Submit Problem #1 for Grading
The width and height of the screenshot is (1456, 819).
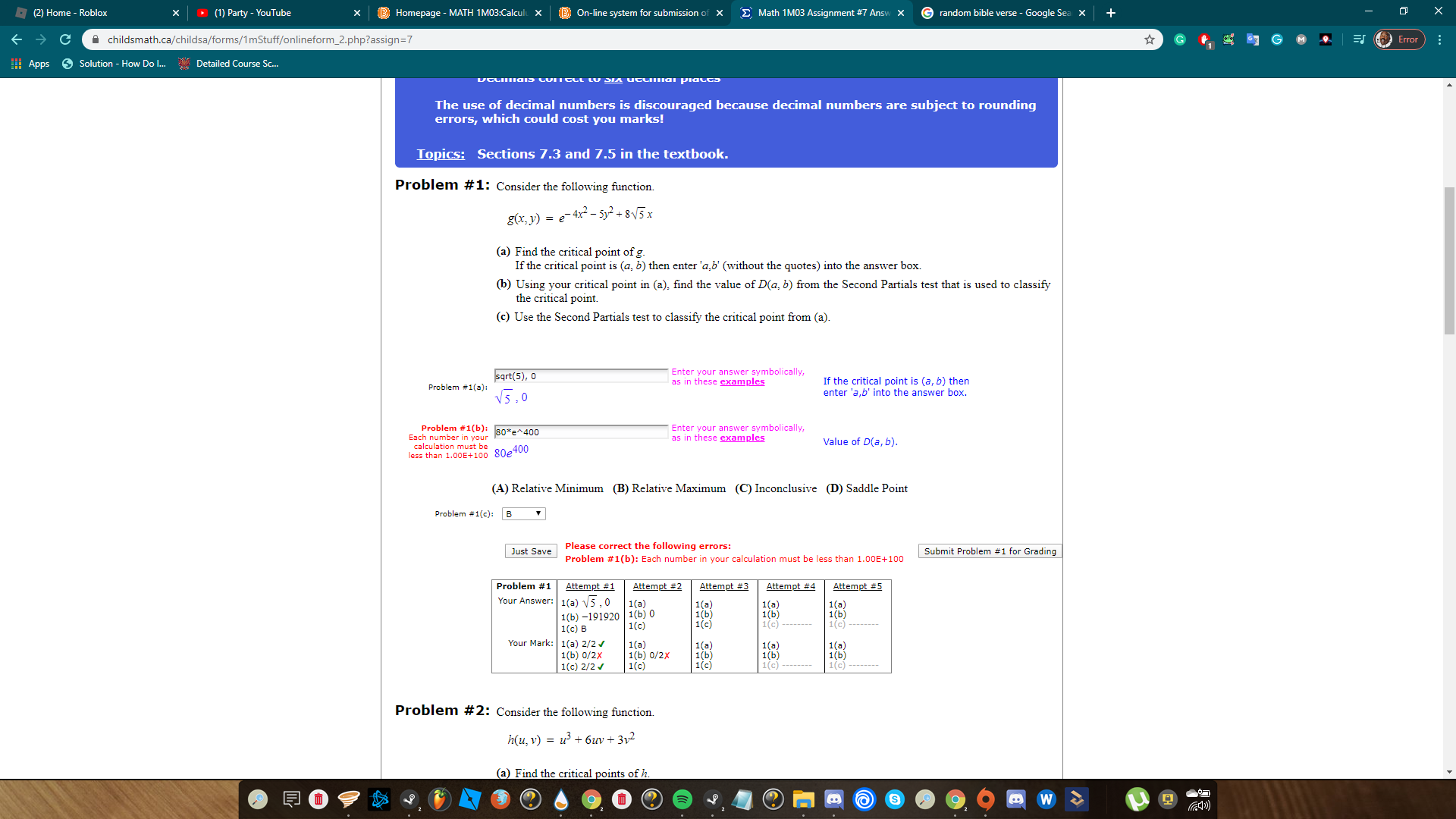coord(990,551)
